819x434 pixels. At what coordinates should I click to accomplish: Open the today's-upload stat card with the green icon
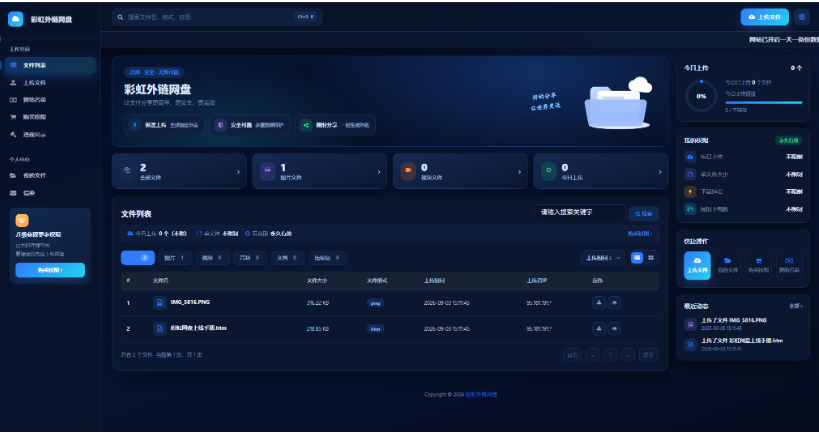601,171
